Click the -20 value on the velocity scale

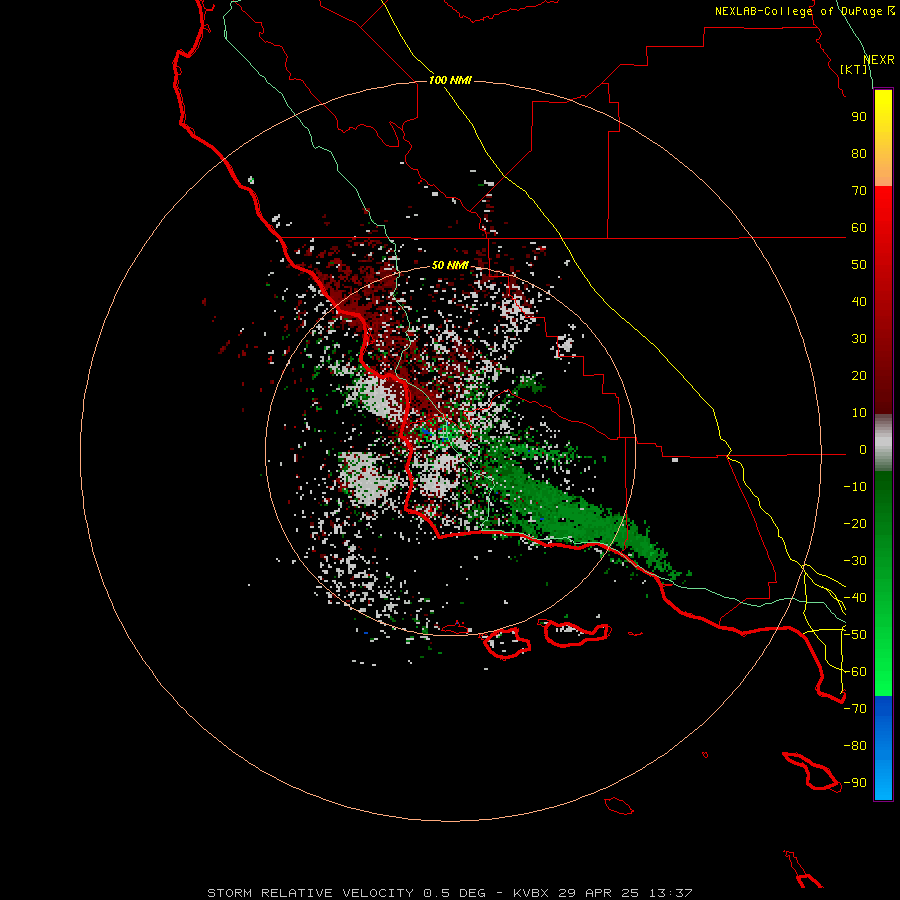coord(855,523)
